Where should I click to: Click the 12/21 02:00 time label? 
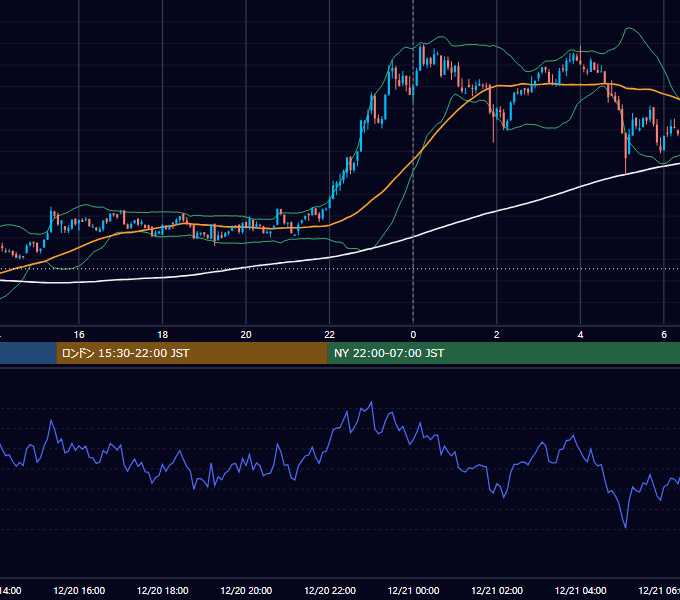coord(497,590)
